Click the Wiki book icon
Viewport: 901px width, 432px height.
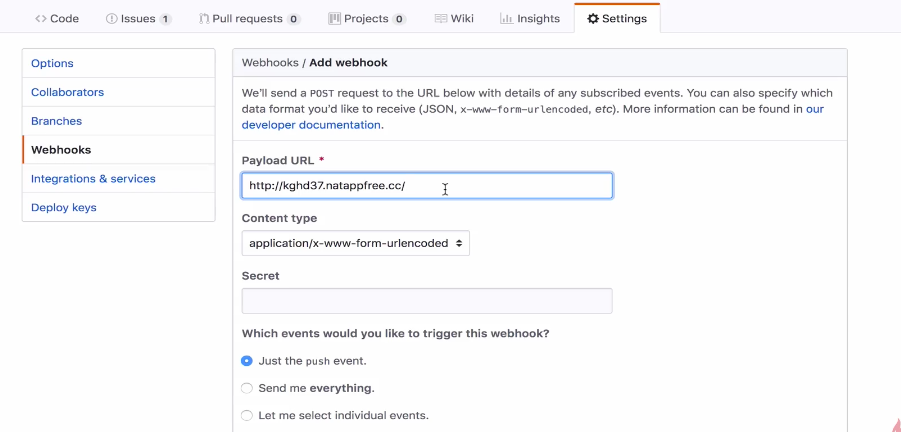point(441,19)
